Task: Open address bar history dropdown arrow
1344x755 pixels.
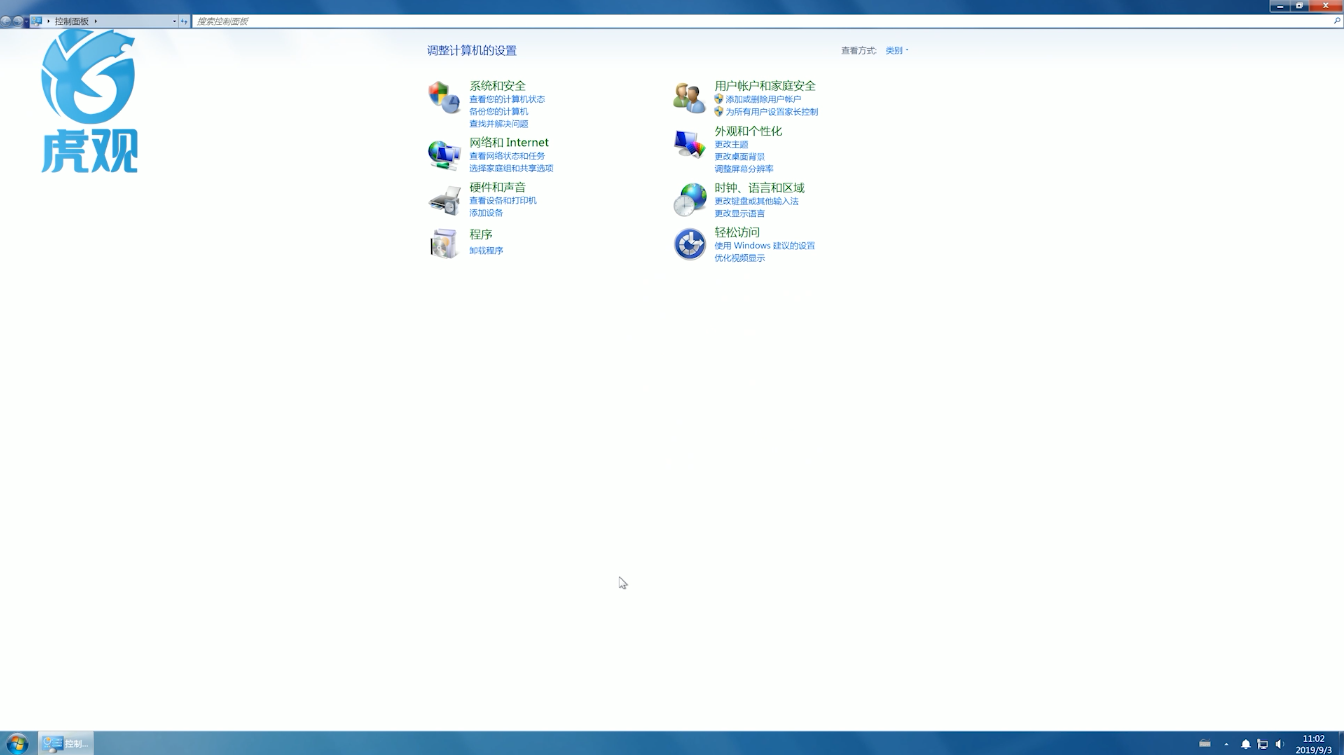Action: (x=174, y=21)
